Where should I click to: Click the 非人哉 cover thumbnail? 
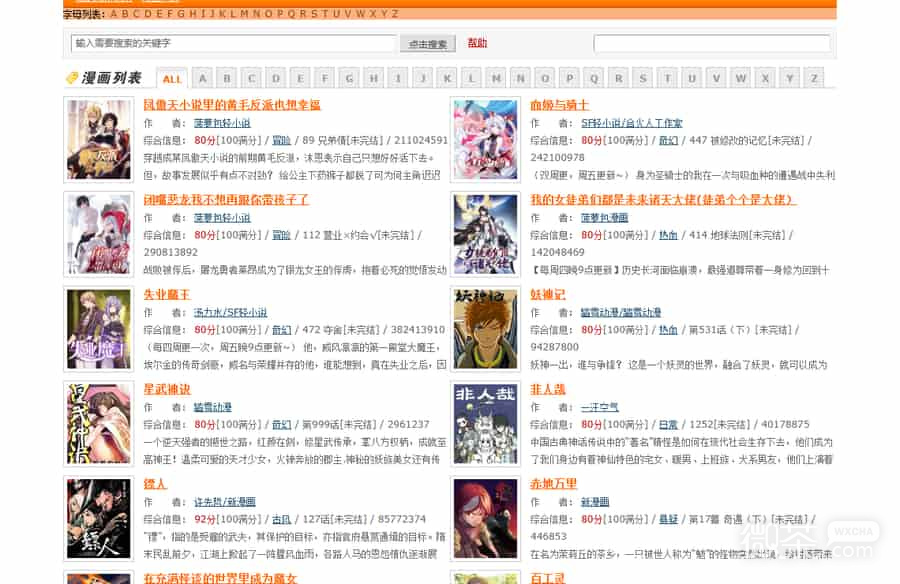click(486, 424)
